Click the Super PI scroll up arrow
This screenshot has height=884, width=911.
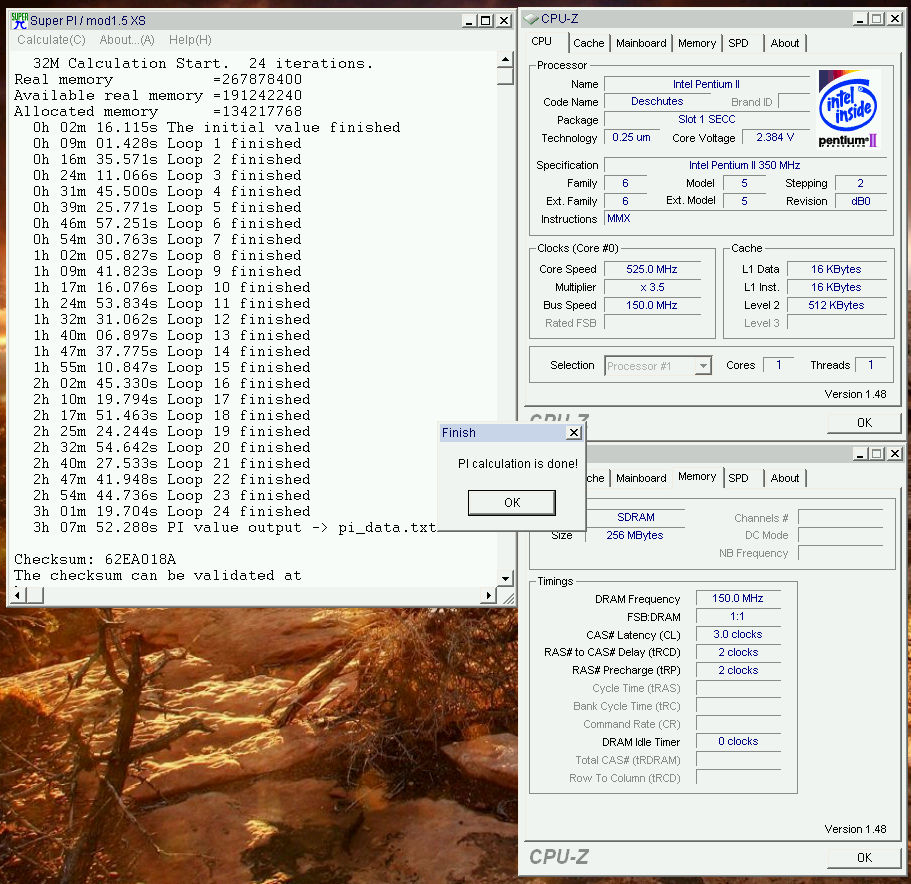click(x=505, y=59)
